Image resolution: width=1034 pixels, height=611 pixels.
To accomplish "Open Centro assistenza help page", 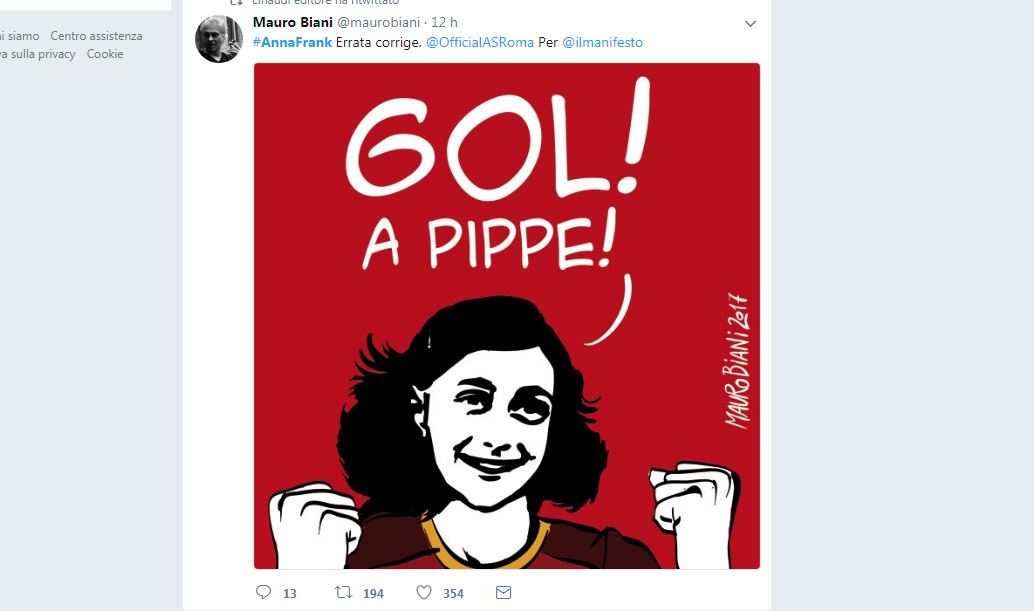I will point(96,35).
